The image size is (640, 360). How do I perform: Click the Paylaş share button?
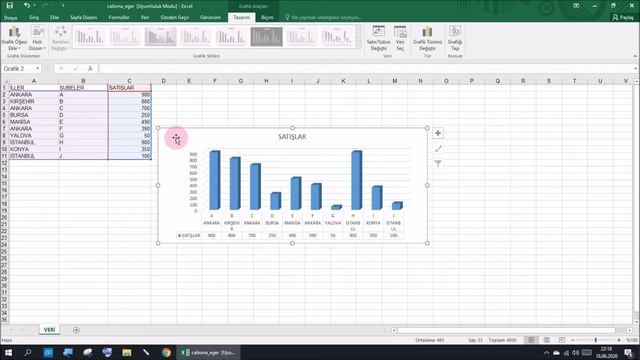click(x=623, y=18)
